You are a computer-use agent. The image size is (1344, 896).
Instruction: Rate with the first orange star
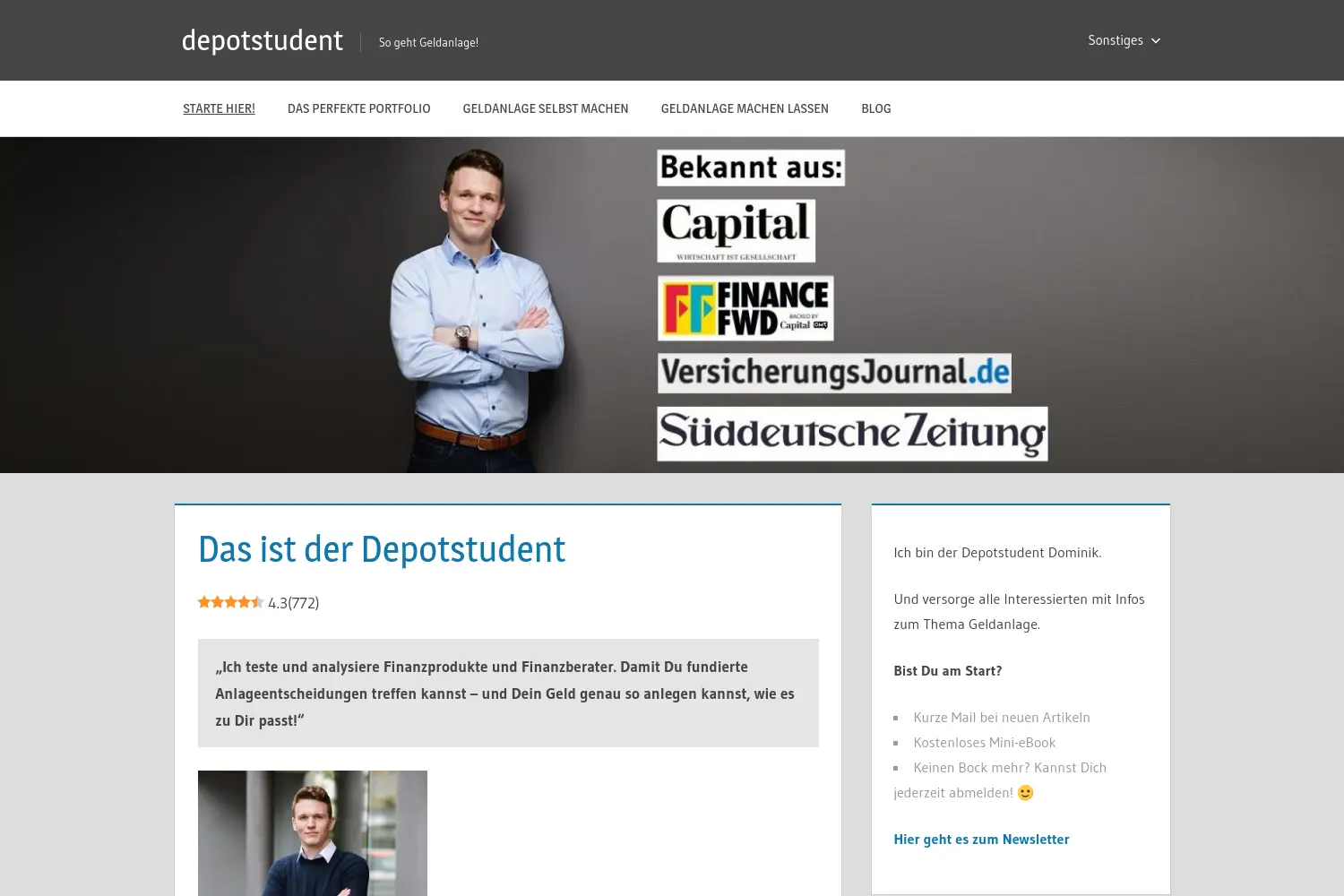click(x=204, y=602)
